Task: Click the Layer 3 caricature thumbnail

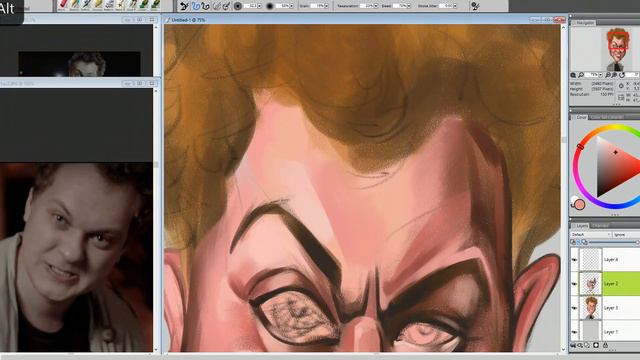Action: point(591,308)
